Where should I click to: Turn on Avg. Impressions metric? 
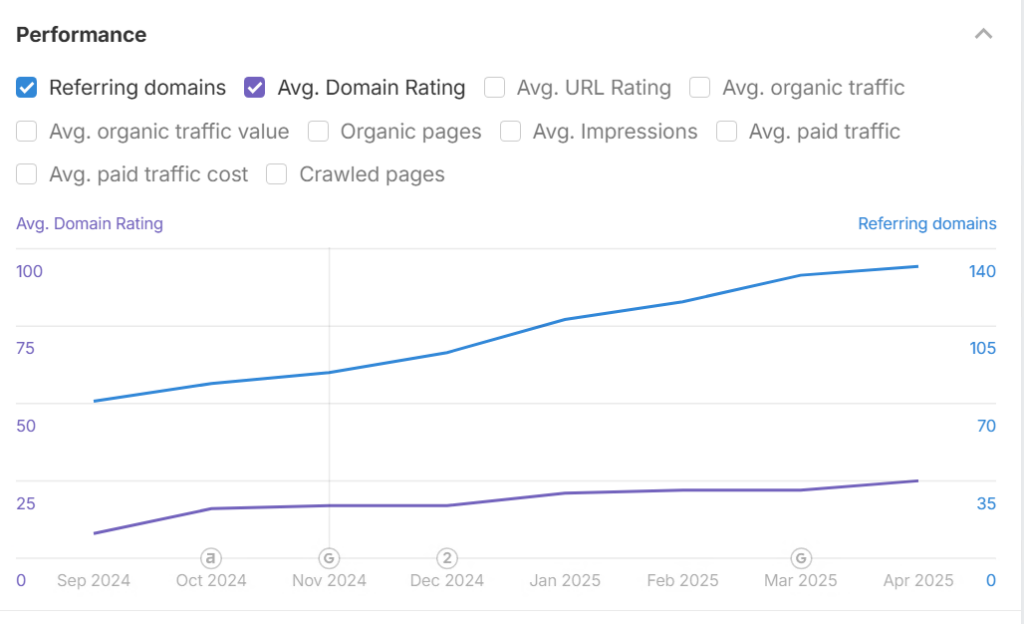(x=510, y=131)
